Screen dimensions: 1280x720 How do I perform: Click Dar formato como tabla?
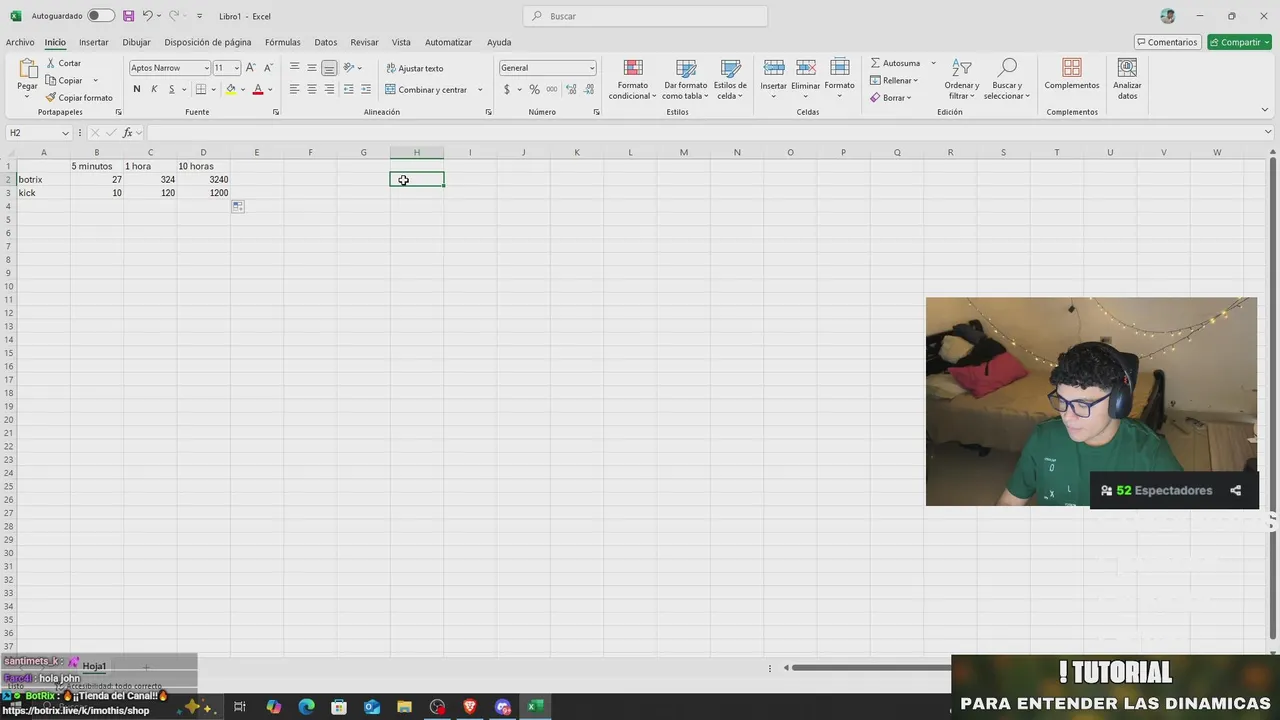click(685, 79)
